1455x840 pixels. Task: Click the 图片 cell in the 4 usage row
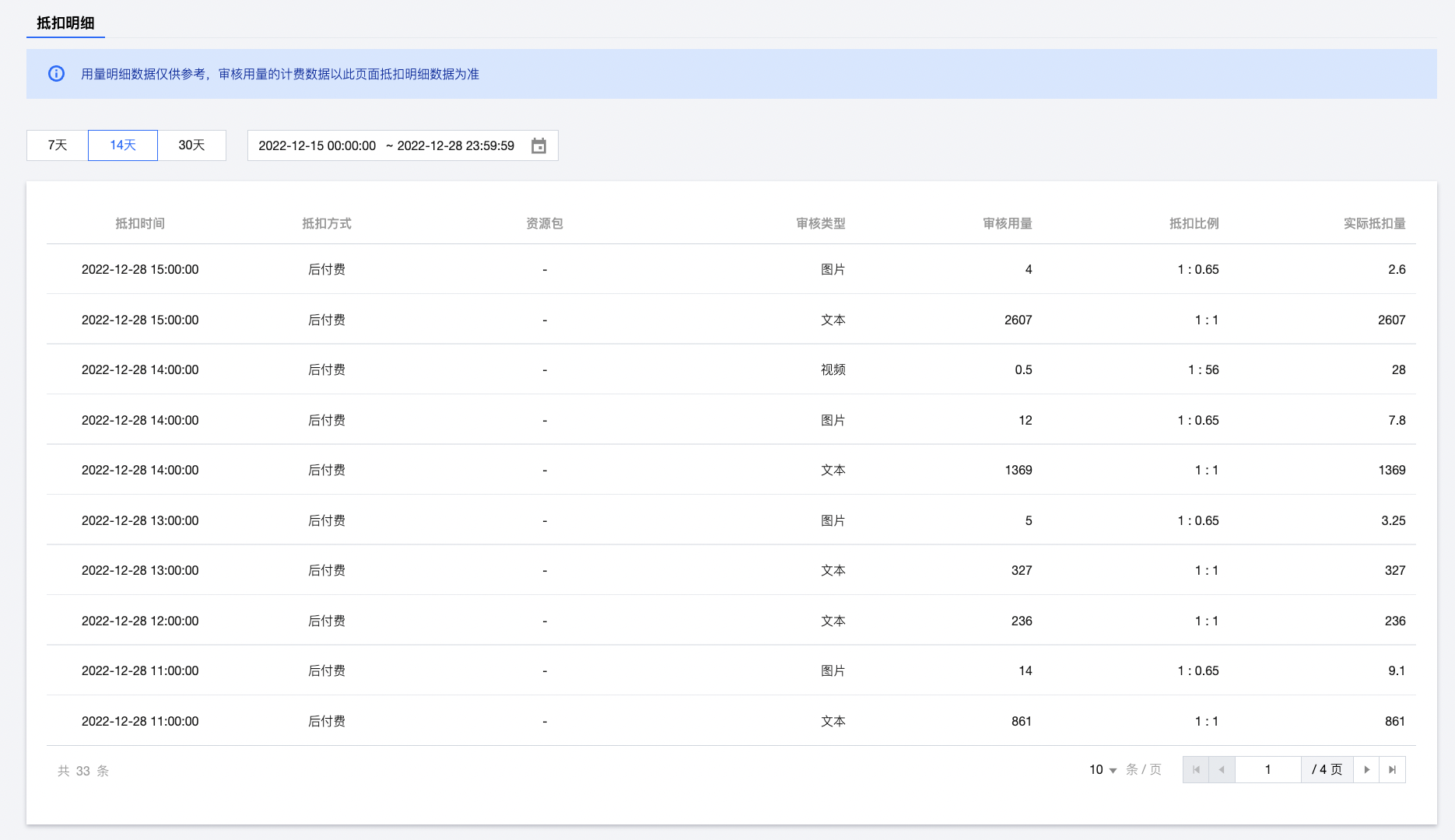tap(833, 270)
